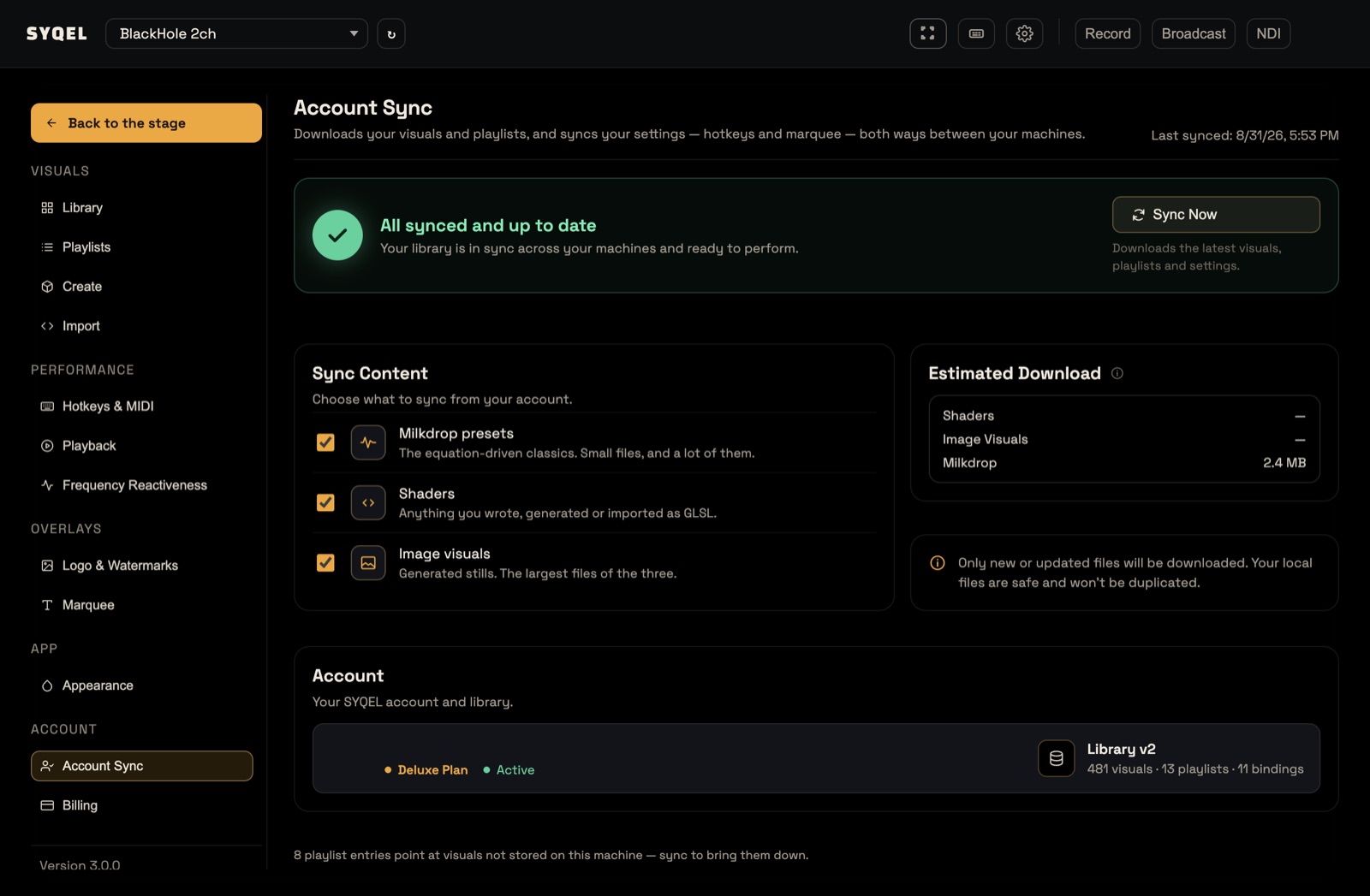Open Frequency Reactiveness settings
Screen dimensions: 1370x896
[x=142, y=485]
